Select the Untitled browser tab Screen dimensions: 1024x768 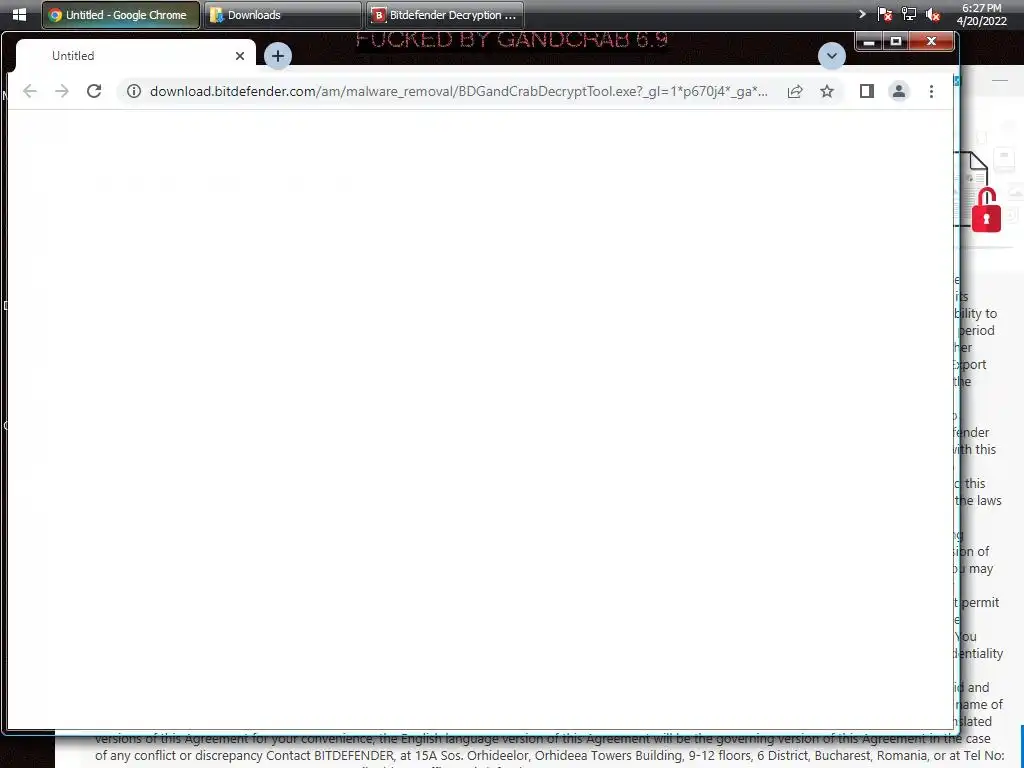pos(135,56)
